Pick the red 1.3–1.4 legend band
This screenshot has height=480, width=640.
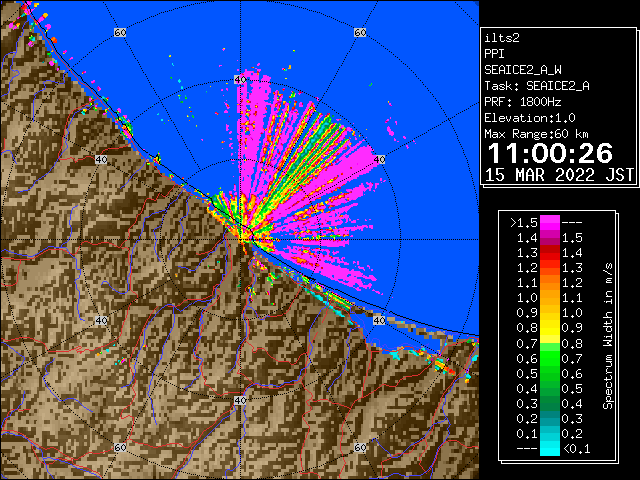(x=550, y=253)
